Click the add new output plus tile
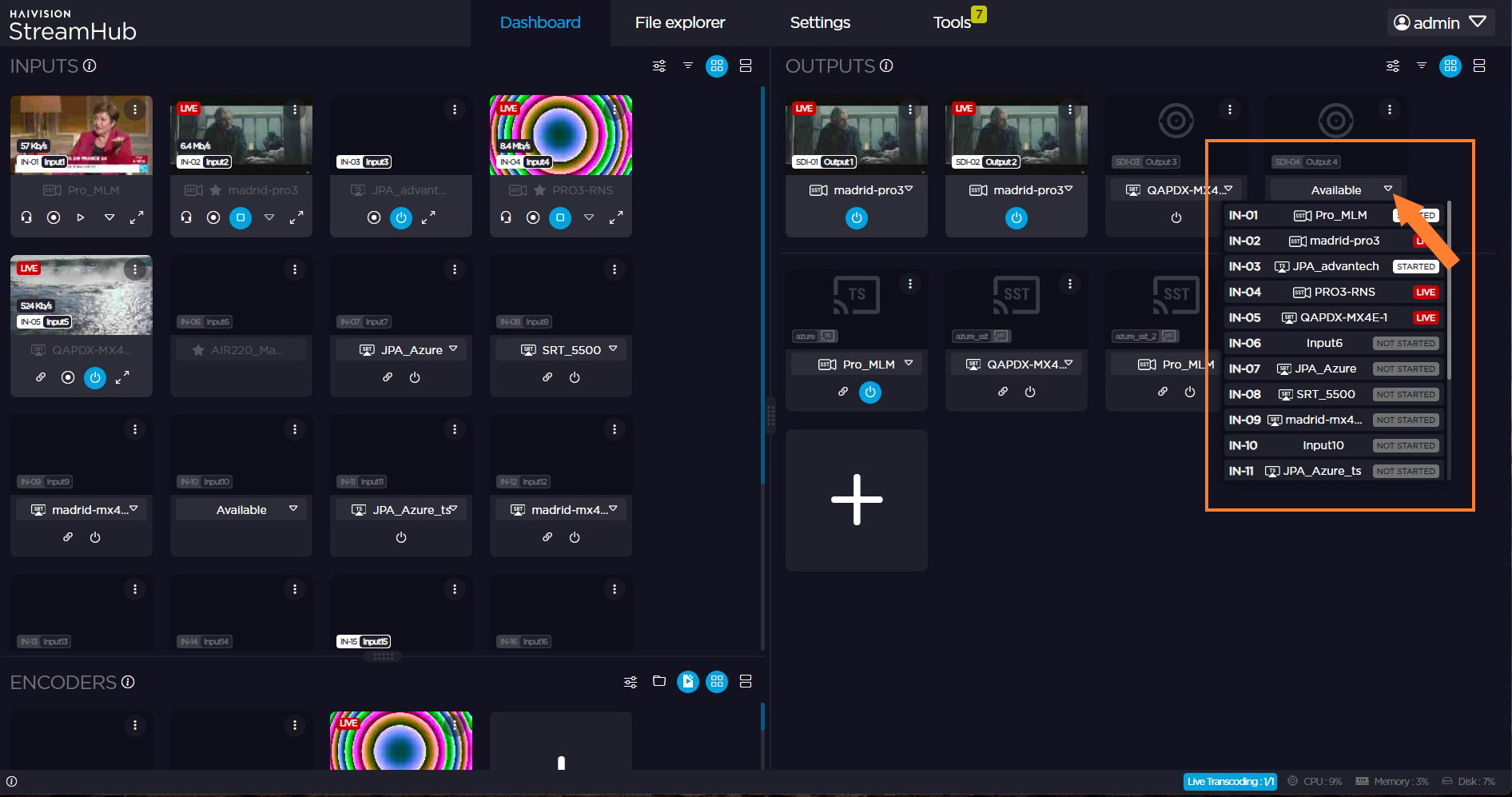 [857, 500]
